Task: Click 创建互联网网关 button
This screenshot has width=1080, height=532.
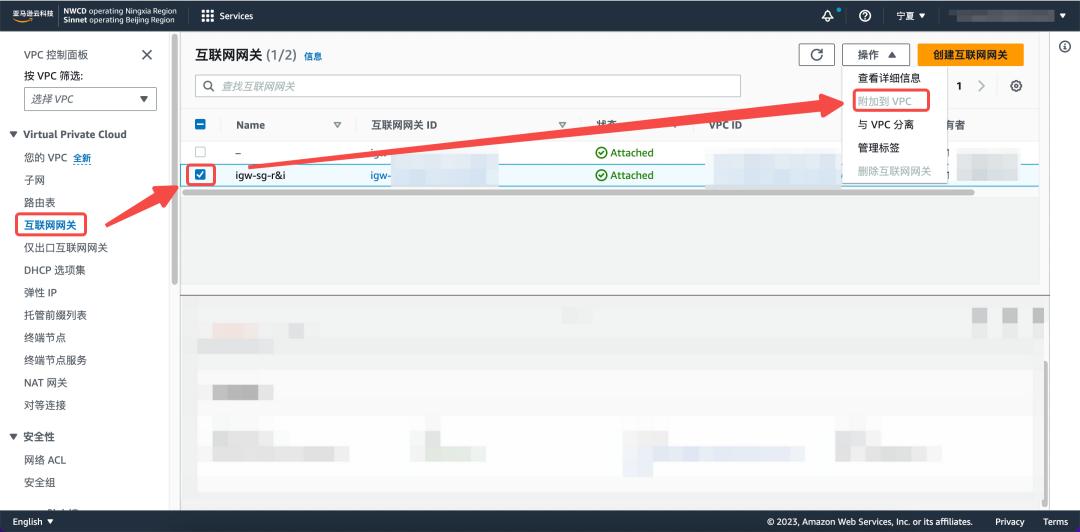Action: pyautogui.click(x=970, y=55)
